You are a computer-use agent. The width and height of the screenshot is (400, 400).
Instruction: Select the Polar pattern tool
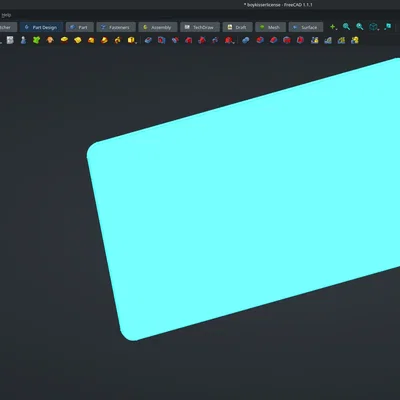tap(341, 40)
